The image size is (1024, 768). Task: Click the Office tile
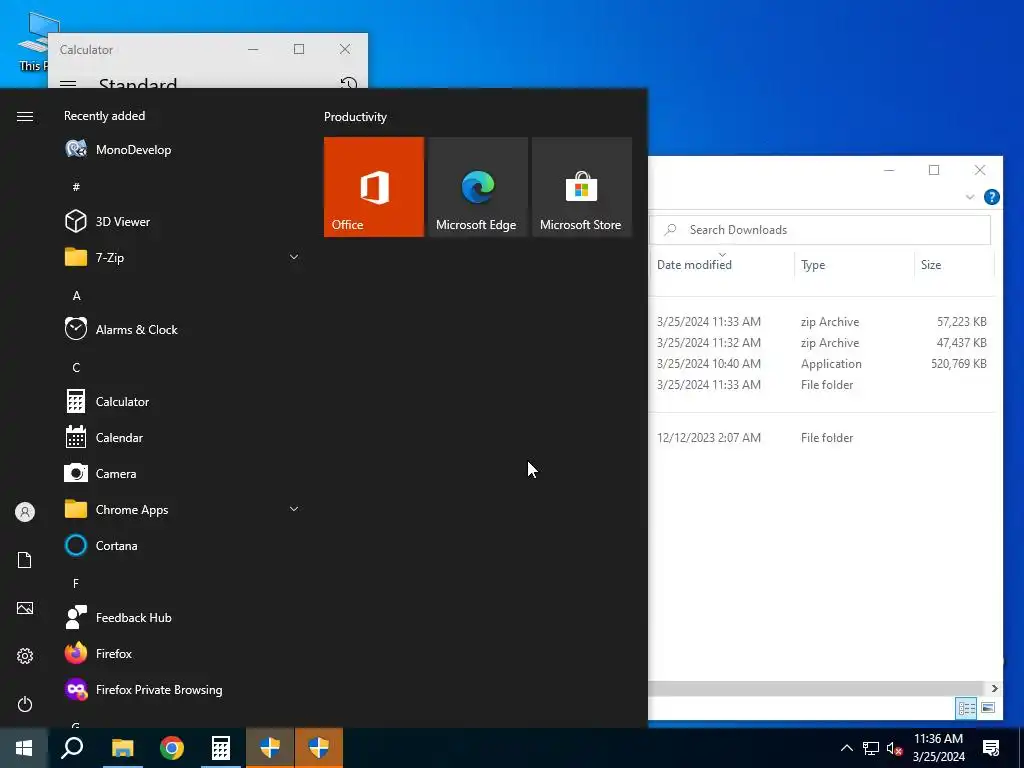tap(374, 187)
